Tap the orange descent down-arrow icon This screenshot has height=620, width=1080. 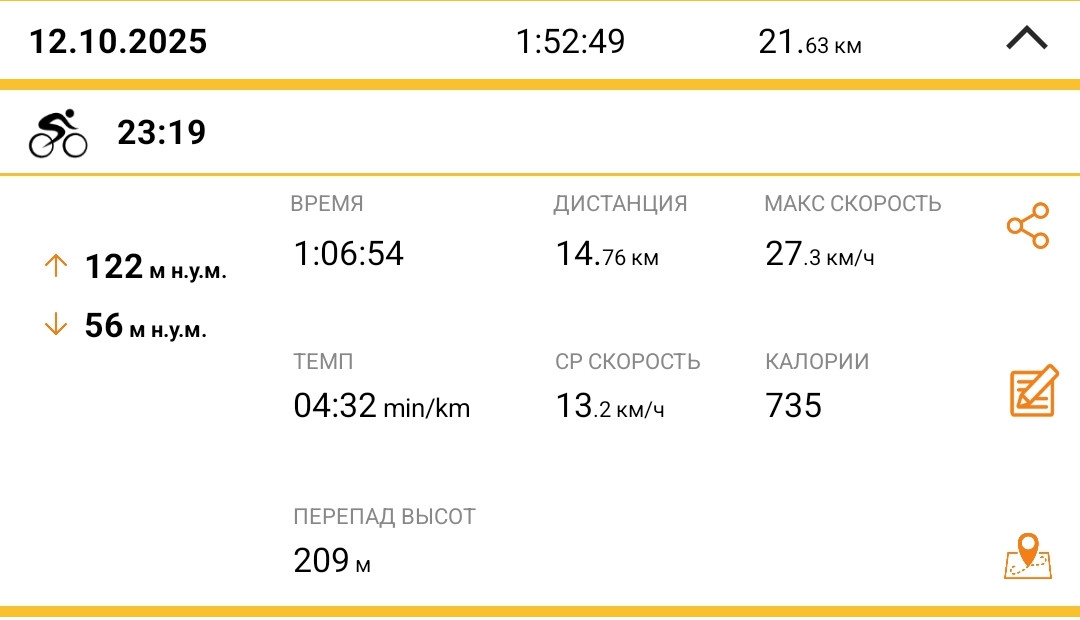56,324
